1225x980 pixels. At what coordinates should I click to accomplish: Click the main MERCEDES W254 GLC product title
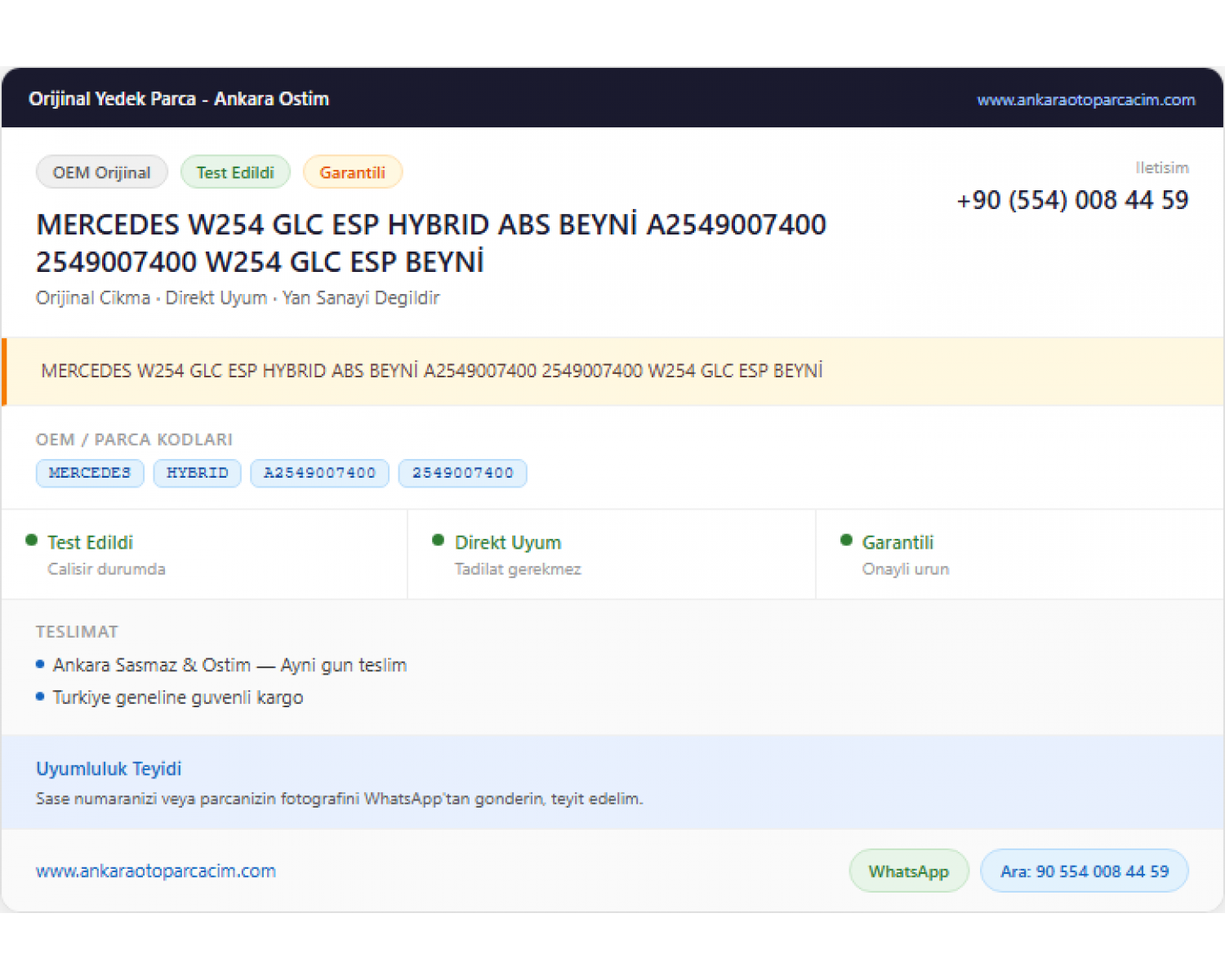(431, 243)
